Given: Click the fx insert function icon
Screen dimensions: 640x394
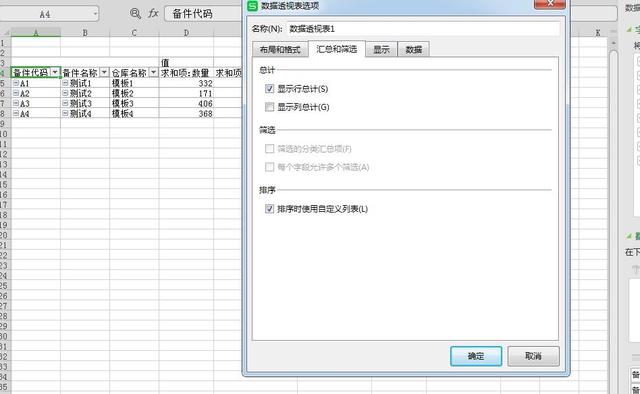Looking at the screenshot, I should click(153, 13).
